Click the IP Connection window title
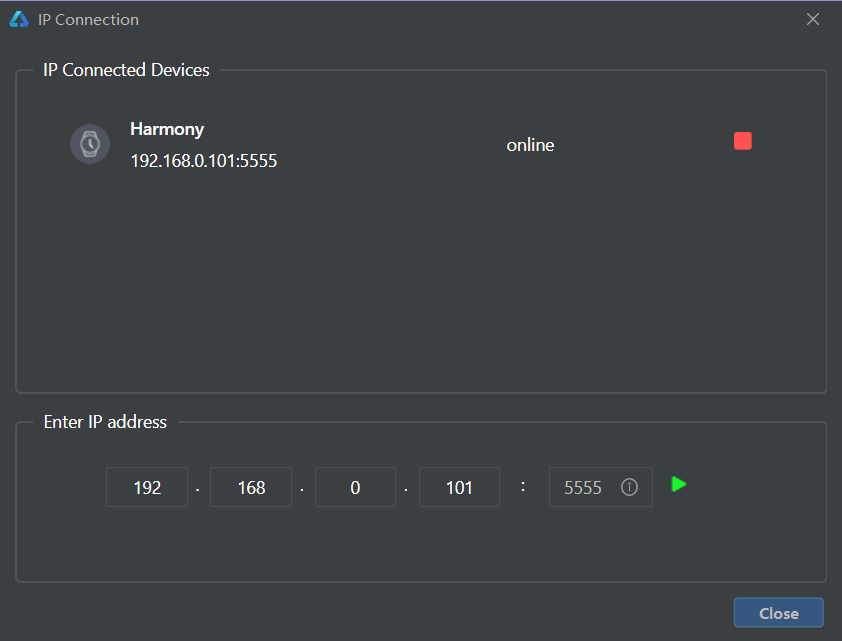This screenshot has width=842, height=641. [89, 19]
